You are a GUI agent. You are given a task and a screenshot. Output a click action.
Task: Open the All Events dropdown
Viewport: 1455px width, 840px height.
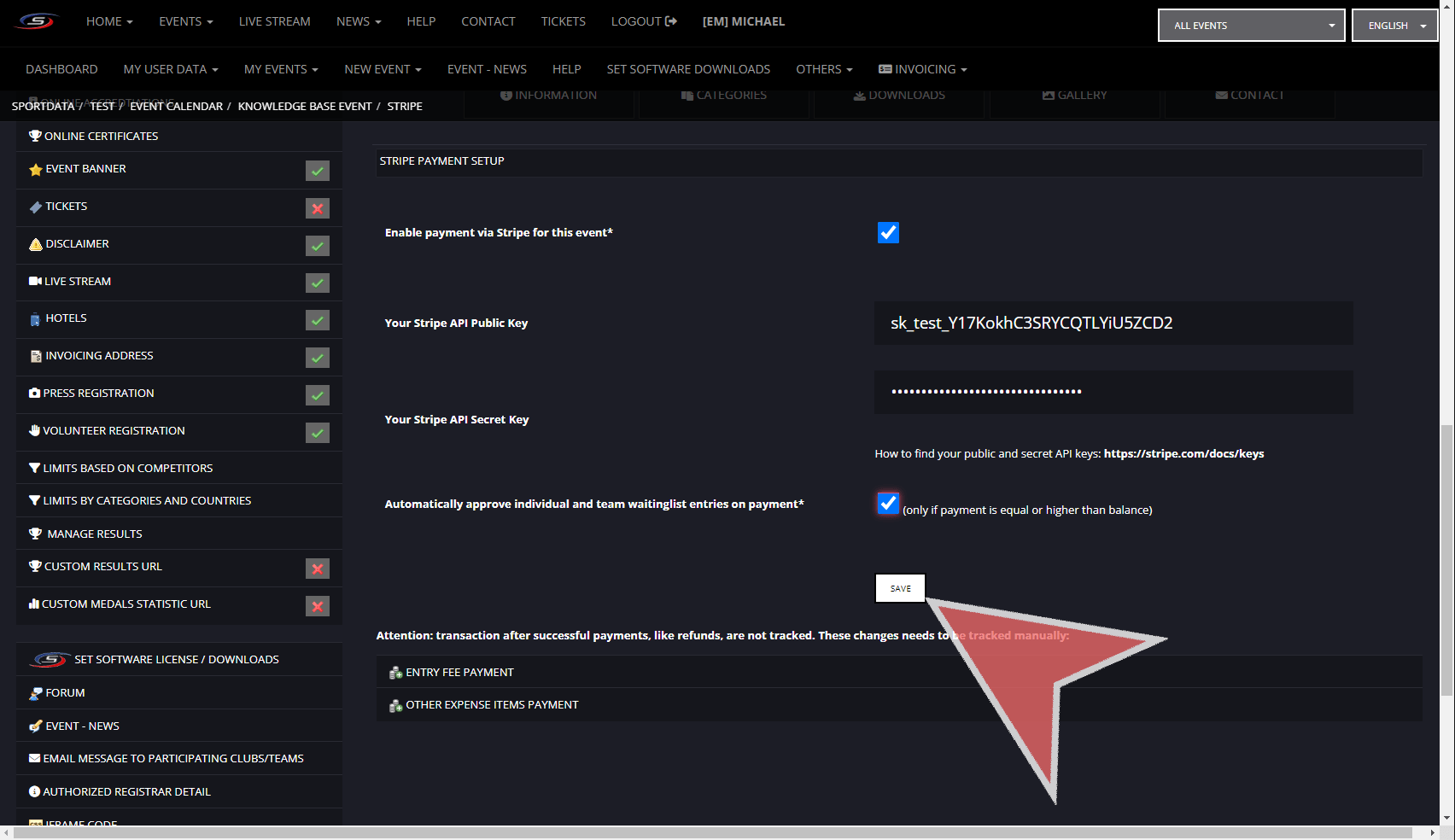point(1251,26)
